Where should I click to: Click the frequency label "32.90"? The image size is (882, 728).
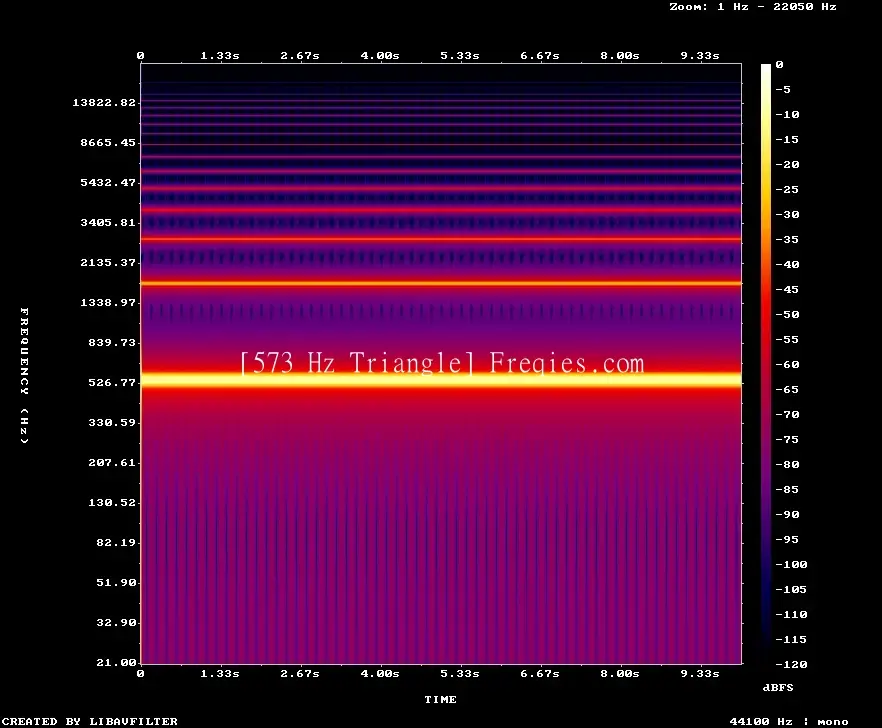coord(116,622)
